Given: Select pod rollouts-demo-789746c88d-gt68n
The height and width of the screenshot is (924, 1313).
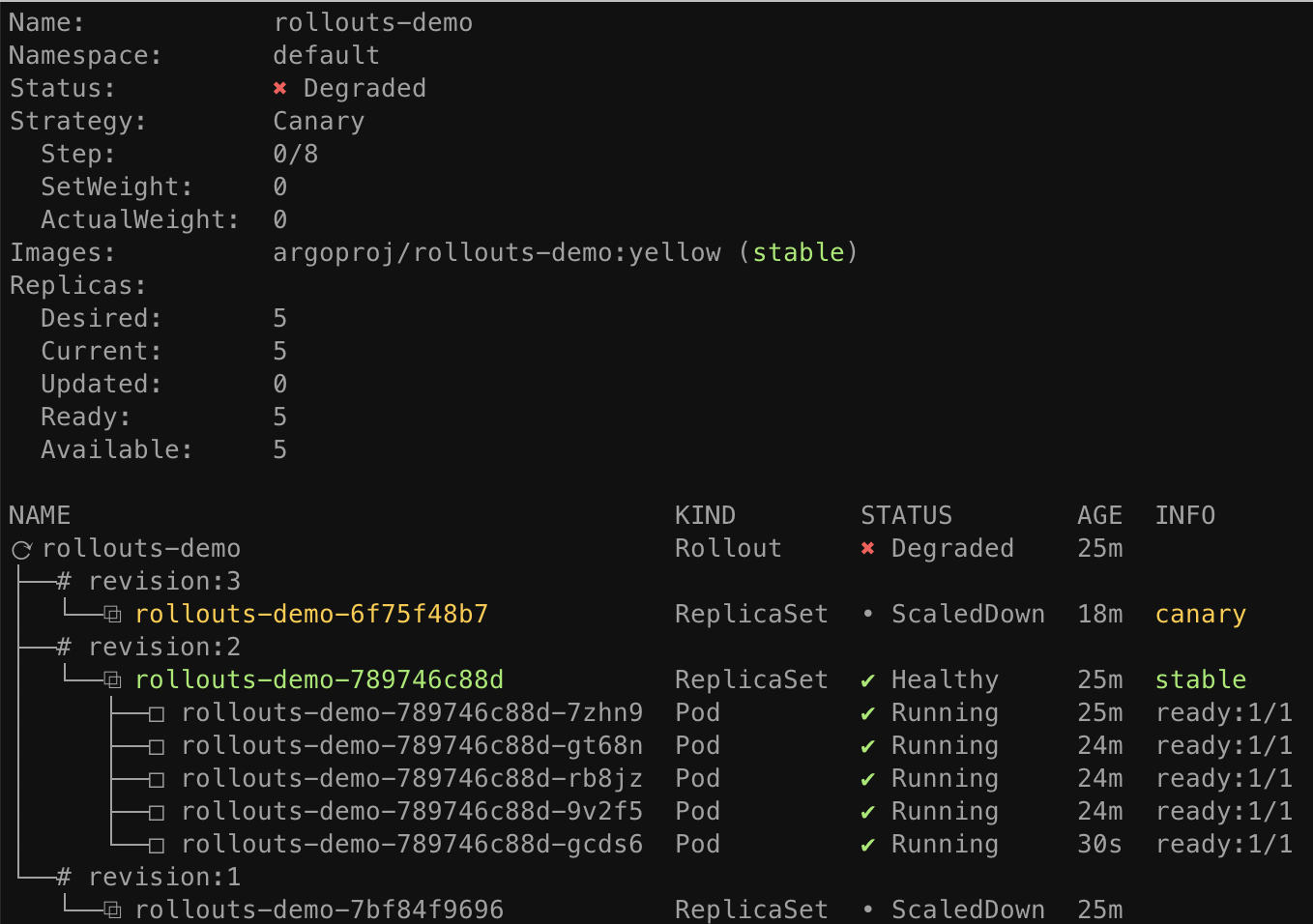Looking at the screenshot, I should click(412, 745).
